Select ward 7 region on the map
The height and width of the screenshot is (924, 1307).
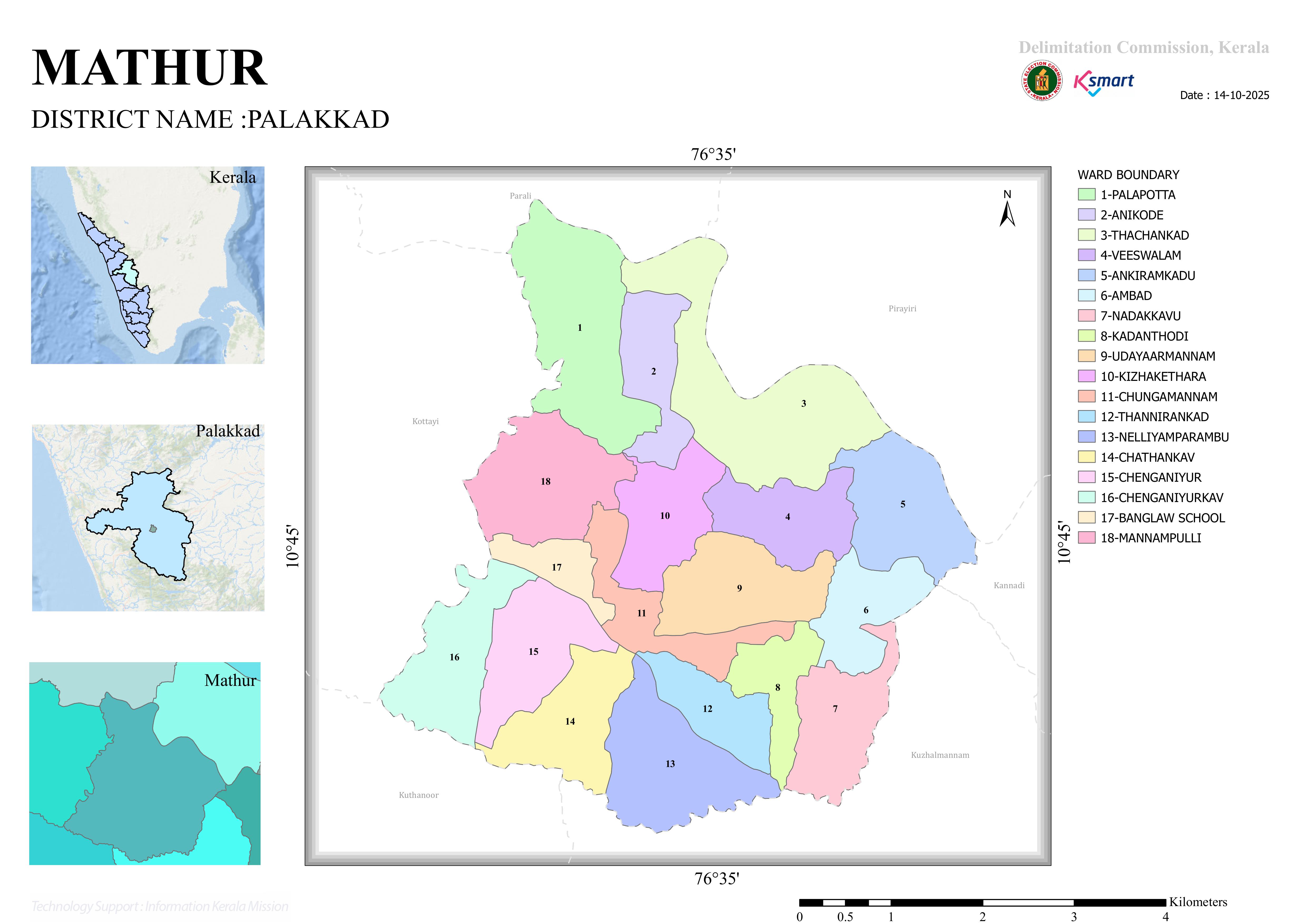pyautogui.click(x=835, y=709)
